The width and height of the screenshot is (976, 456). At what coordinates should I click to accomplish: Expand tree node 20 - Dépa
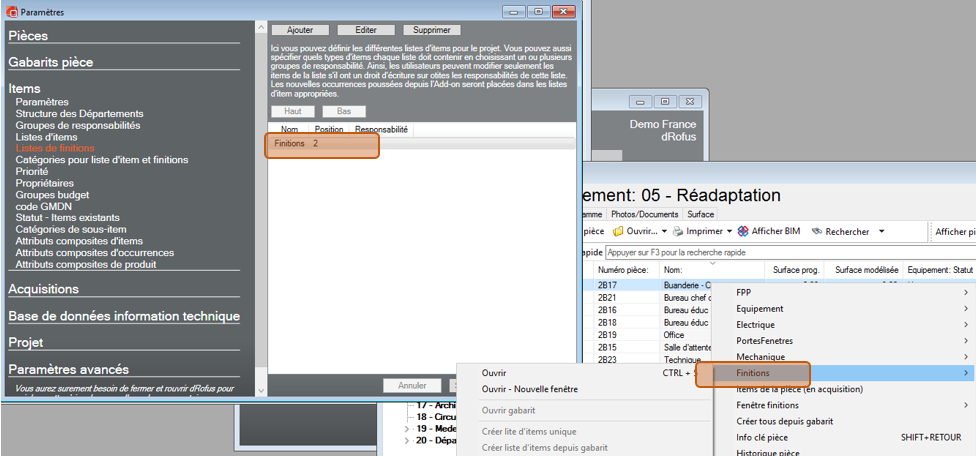coord(406,440)
